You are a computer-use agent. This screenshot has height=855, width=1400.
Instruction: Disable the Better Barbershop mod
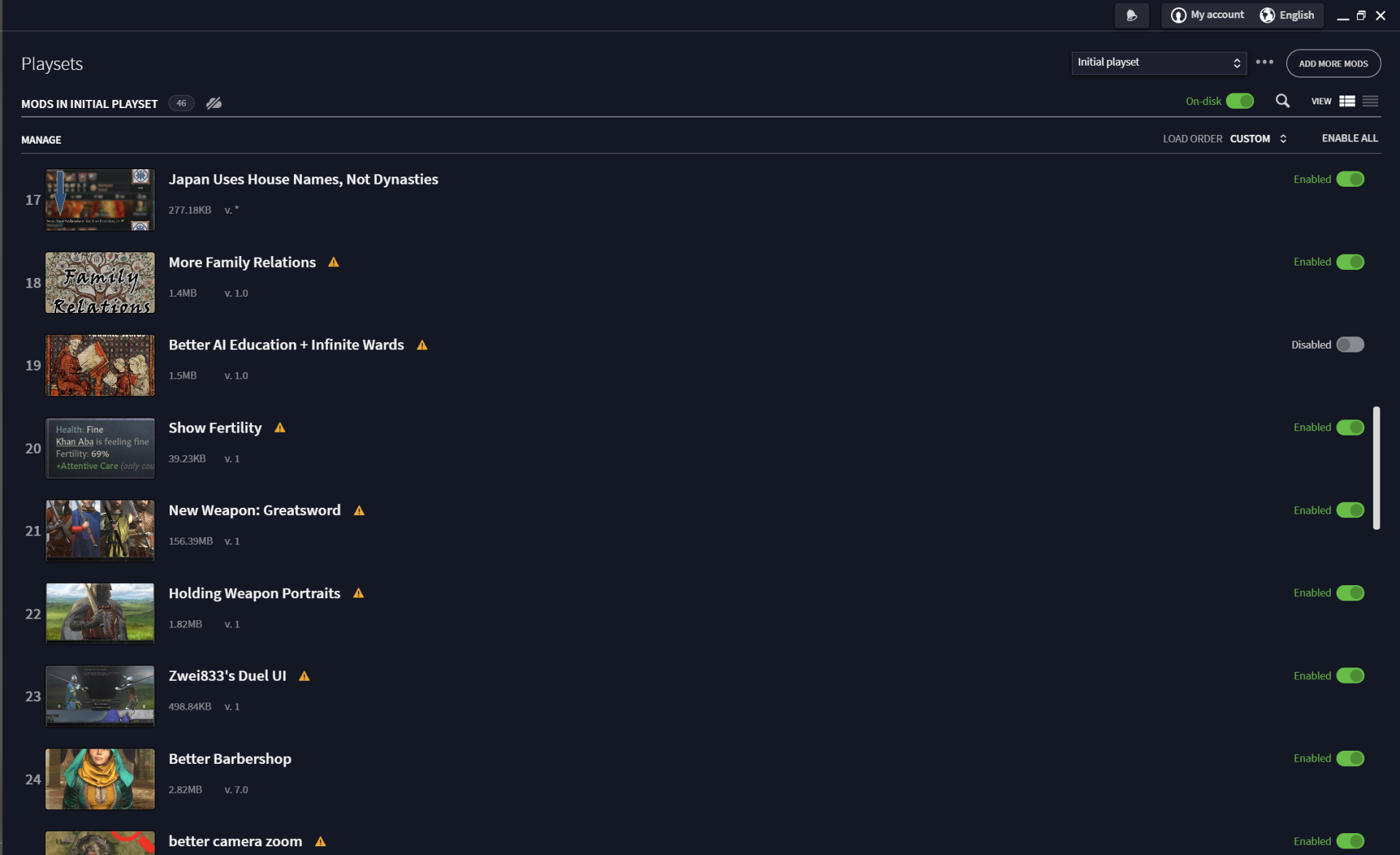pos(1350,759)
